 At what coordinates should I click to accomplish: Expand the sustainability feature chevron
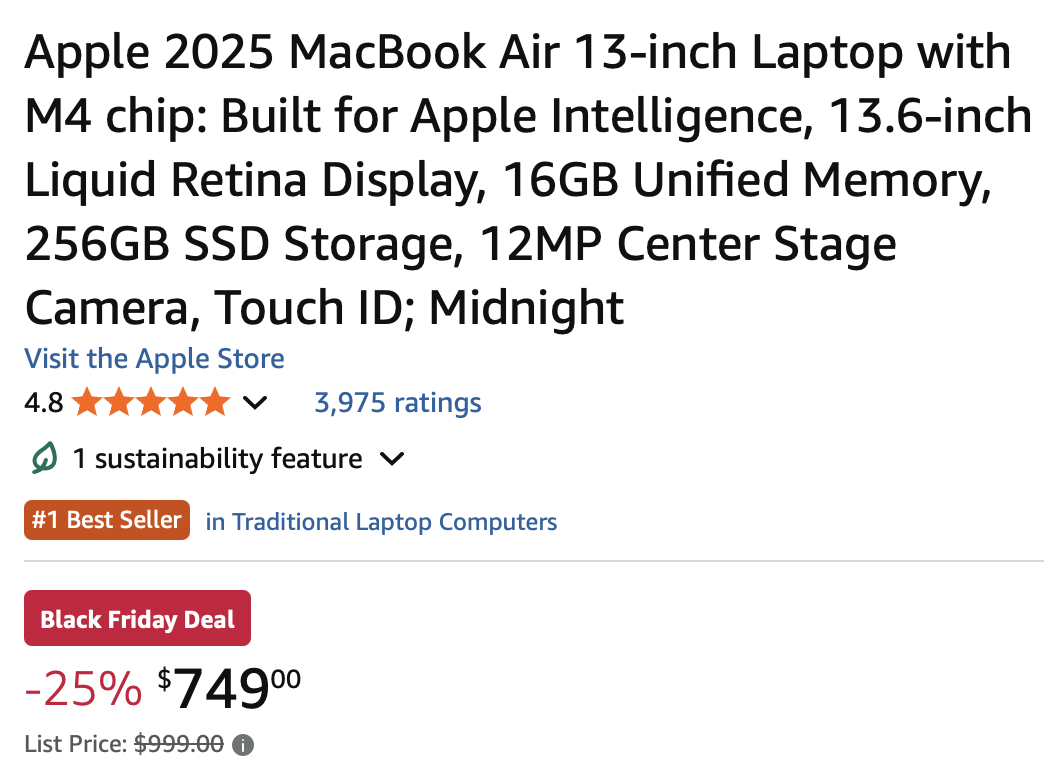[392, 459]
